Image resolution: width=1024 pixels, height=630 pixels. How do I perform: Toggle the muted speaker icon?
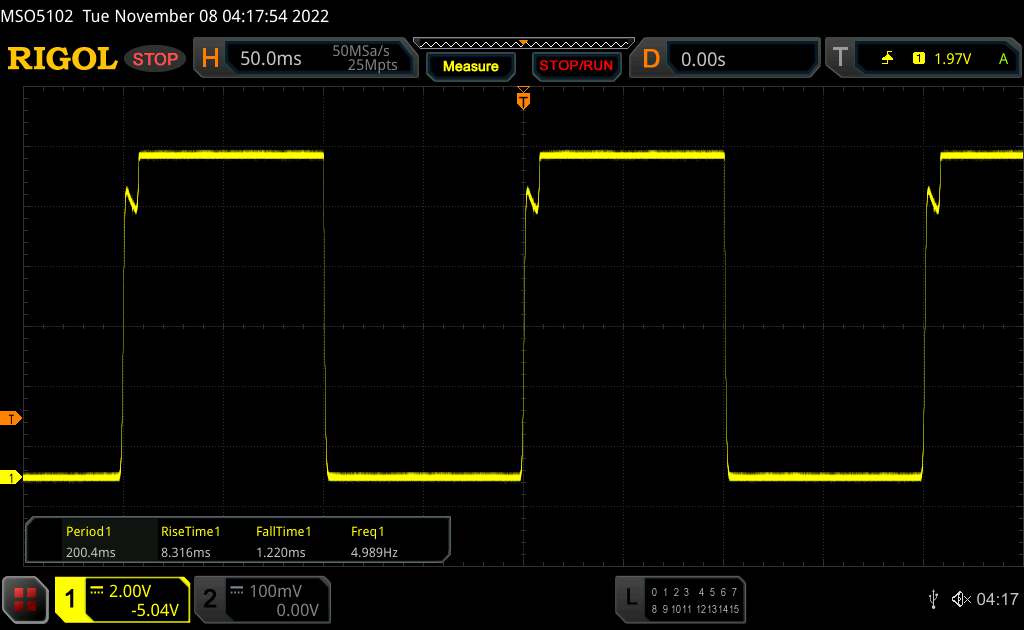(961, 599)
